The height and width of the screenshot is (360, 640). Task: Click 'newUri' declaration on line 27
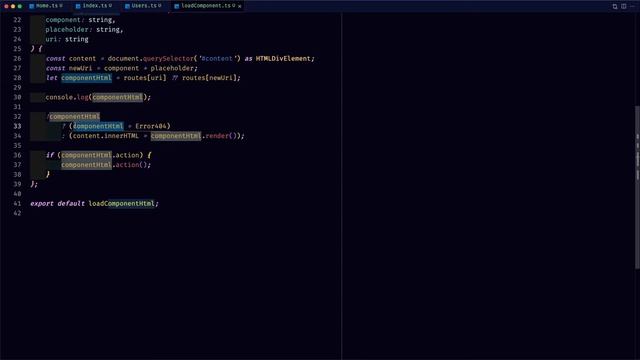click(80, 68)
